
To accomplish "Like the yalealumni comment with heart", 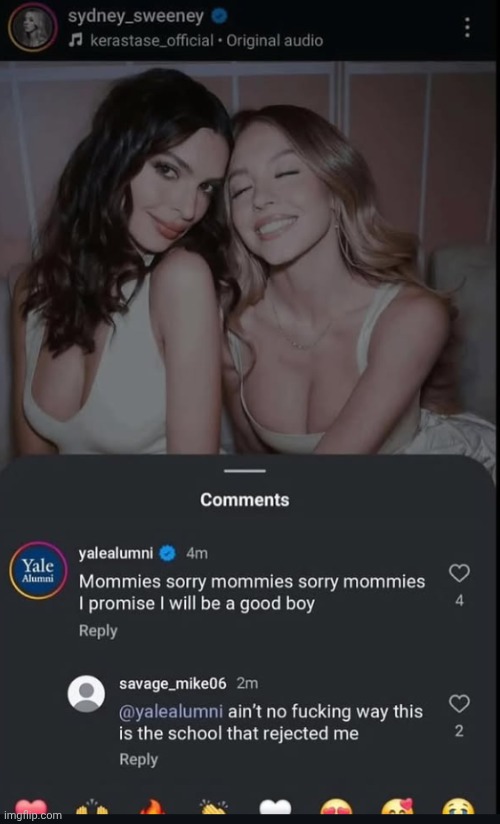I will pyautogui.click(x=460, y=573).
